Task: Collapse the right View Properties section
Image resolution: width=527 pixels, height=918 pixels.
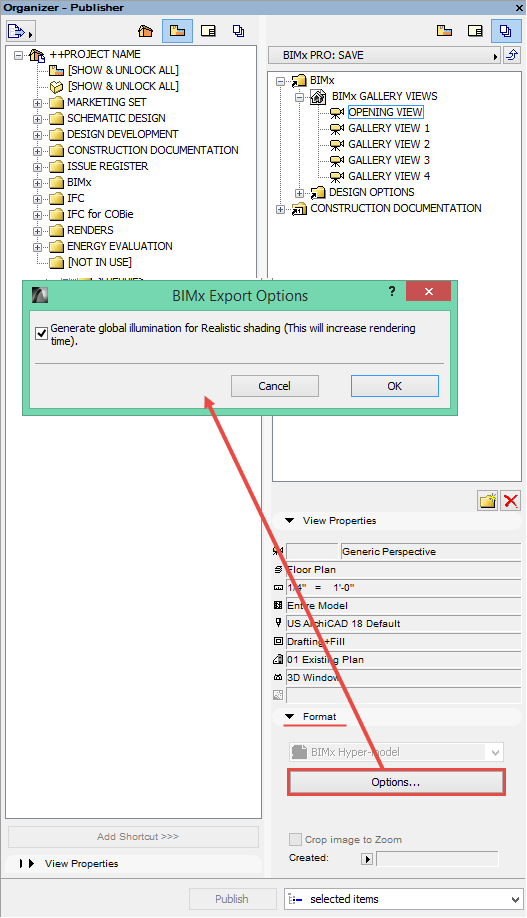Action: coord(289,520)
